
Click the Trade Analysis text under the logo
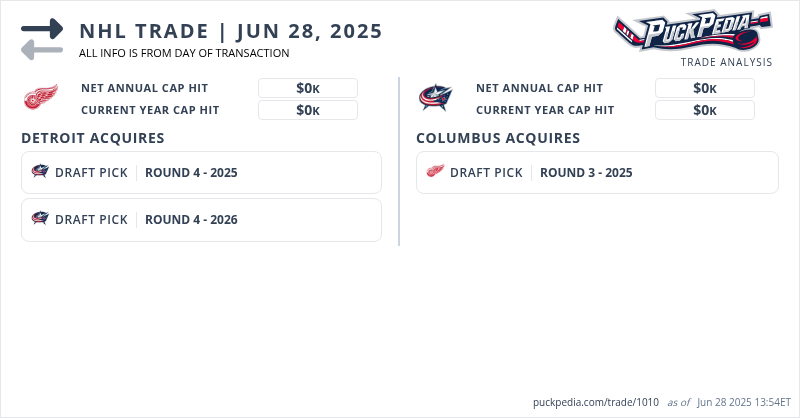[726, 62]
